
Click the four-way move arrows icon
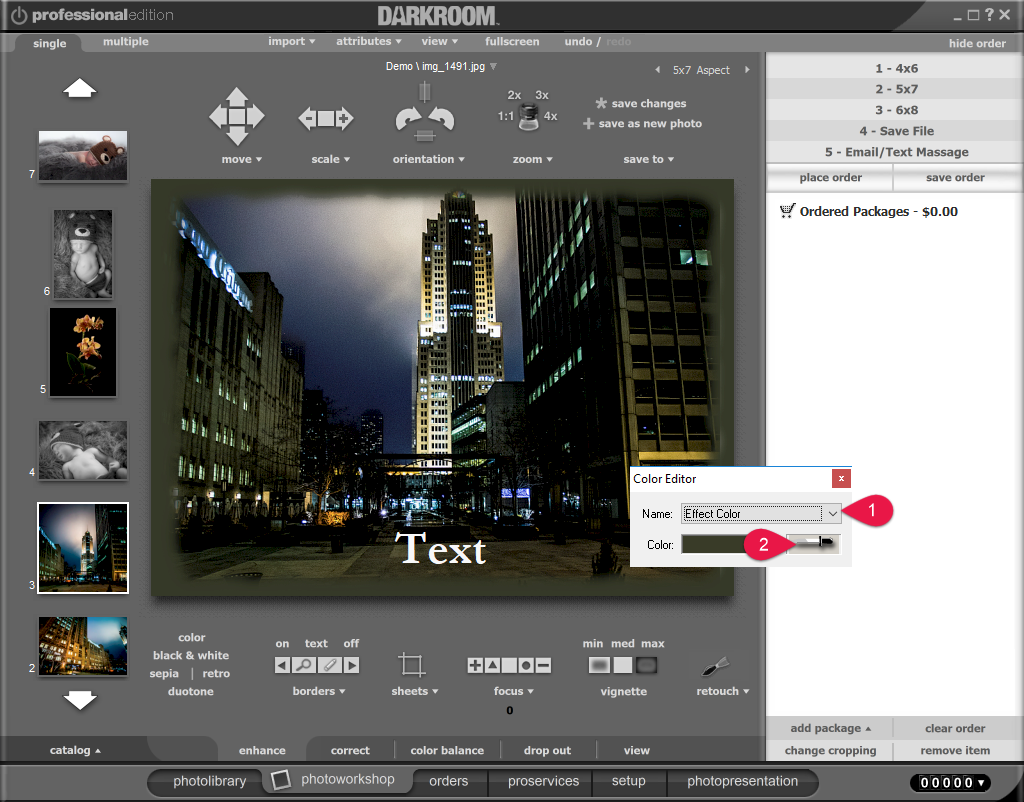pyautogui.click(x=237, y=117)
